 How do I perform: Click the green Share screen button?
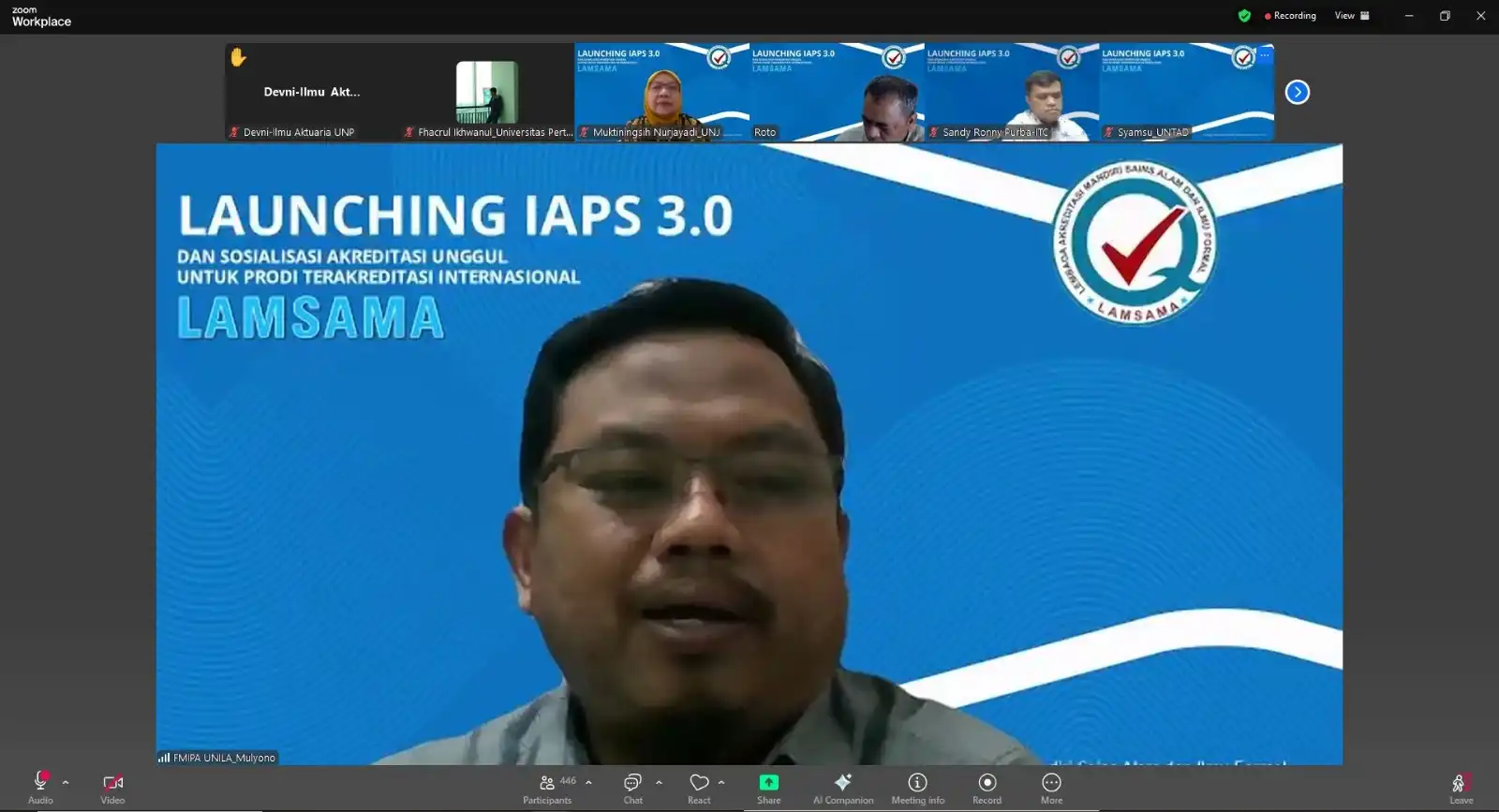point(768,788)
